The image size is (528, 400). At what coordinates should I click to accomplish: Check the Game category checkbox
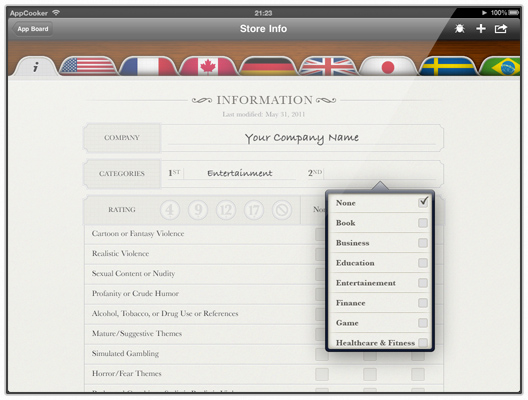(x=423, y=323)
